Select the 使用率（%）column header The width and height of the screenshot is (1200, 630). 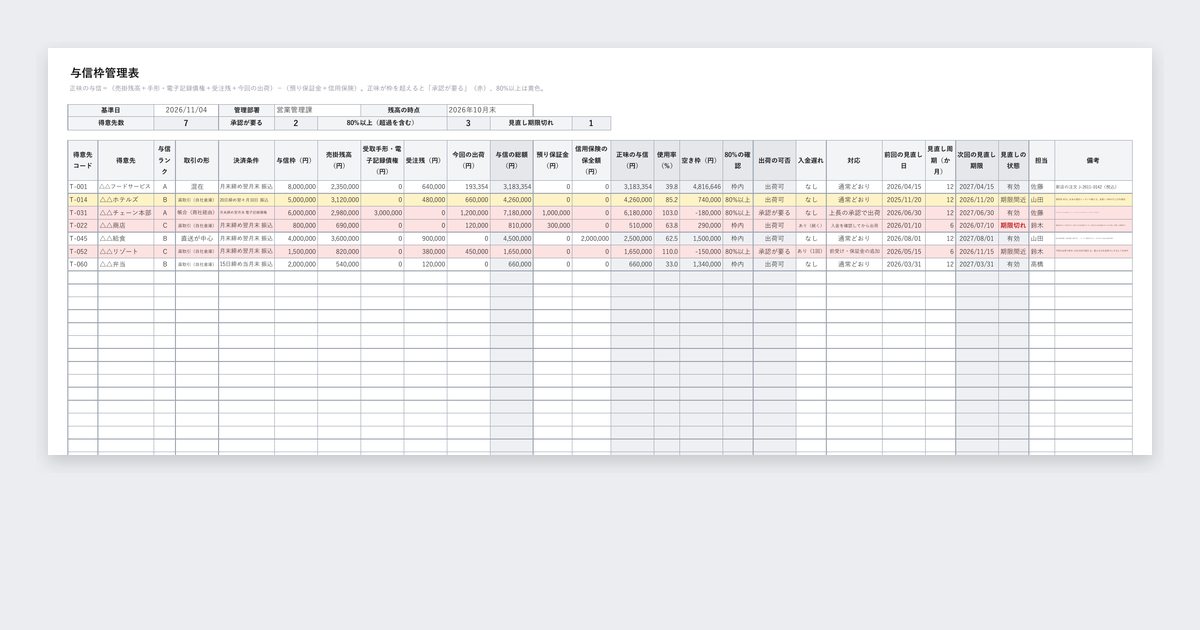[667, 160]
